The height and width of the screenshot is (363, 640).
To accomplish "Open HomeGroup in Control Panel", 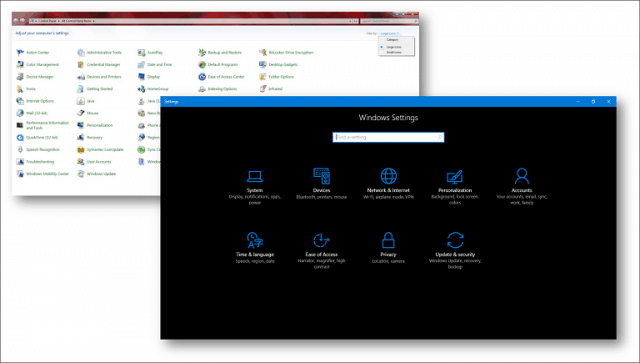I will tap(153, 89).
